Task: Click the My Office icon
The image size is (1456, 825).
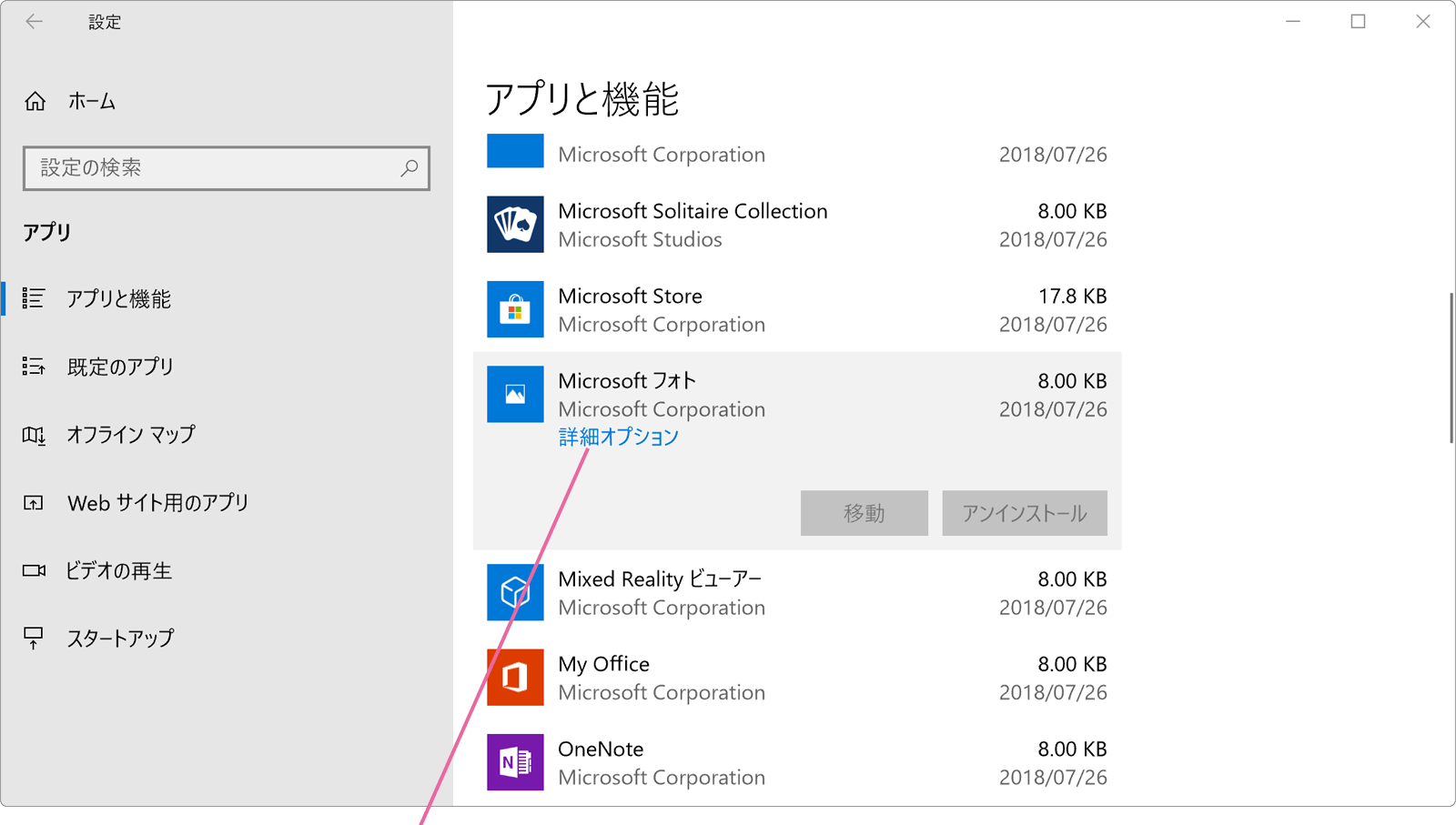Action: pos(515,678)
